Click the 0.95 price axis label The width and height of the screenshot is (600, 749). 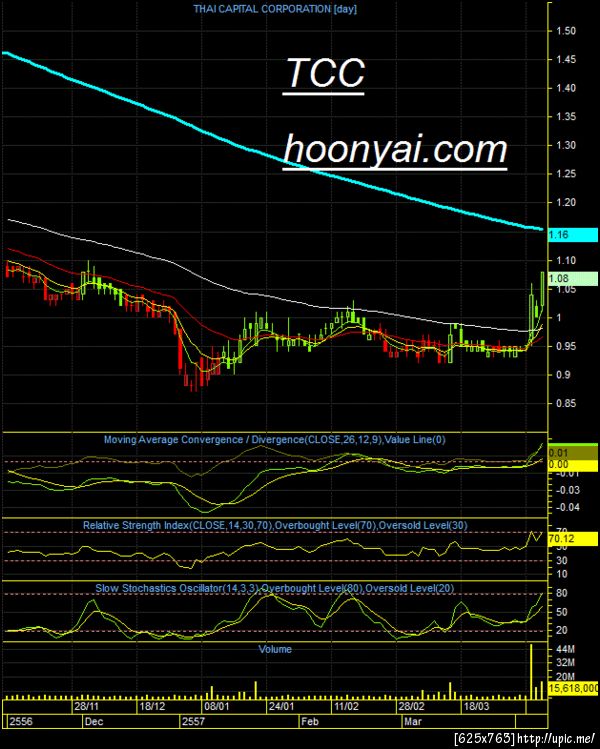[x=566, y=346]
